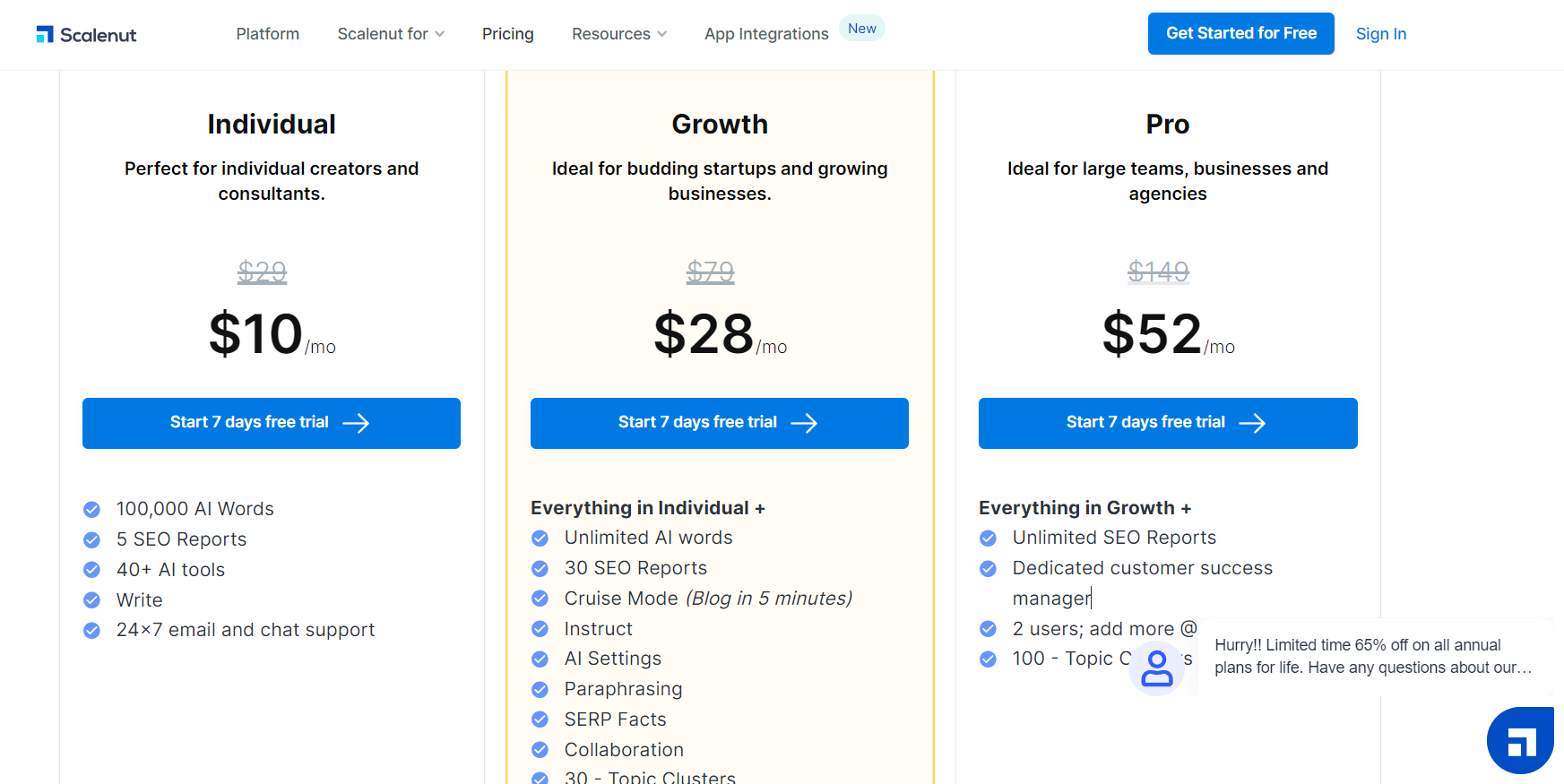Click the chat agent avatar icon
Viewport: 1564px width, 784px height.
tap(1157, 668)
